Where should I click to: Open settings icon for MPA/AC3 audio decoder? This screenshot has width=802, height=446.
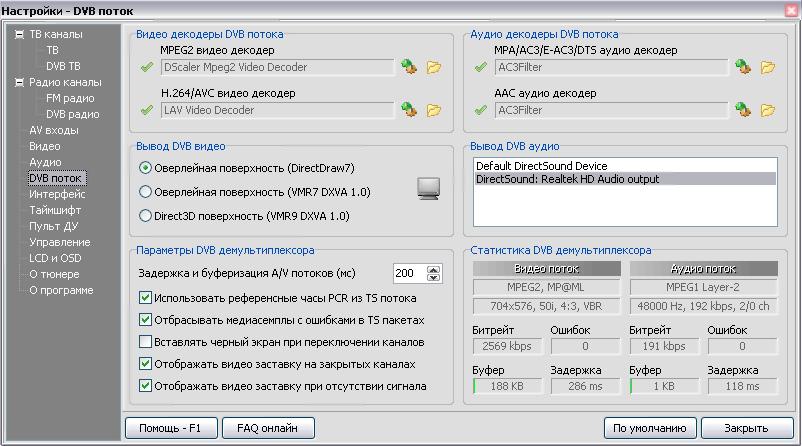pos(742,68)
